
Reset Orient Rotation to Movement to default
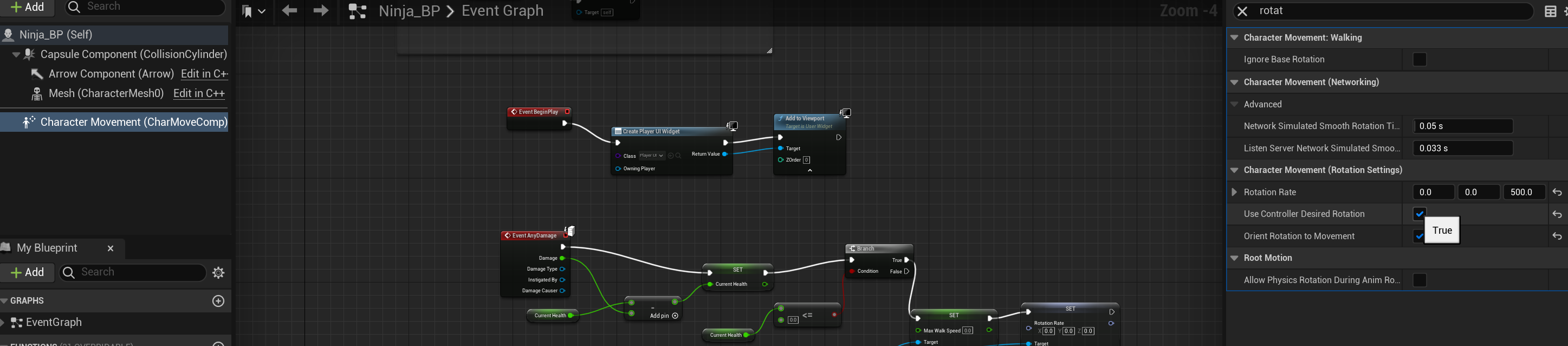coord(1557,236)
